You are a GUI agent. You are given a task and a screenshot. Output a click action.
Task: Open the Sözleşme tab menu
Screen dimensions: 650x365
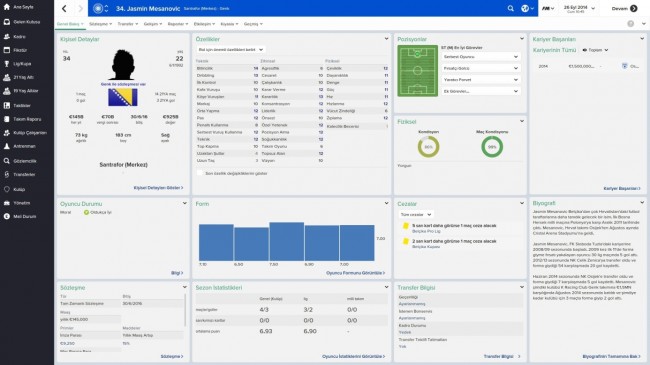(100, 24)
